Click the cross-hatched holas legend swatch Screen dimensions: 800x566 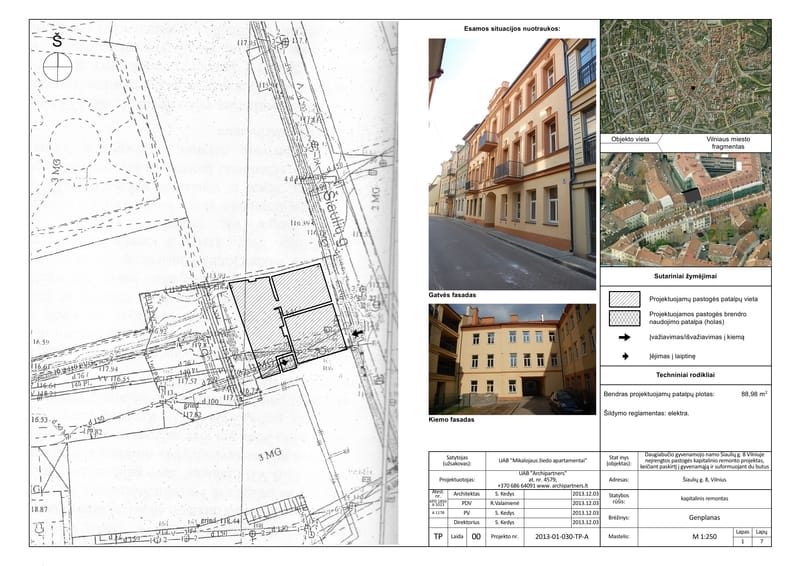pyautogui.click(x=624, y=318)
